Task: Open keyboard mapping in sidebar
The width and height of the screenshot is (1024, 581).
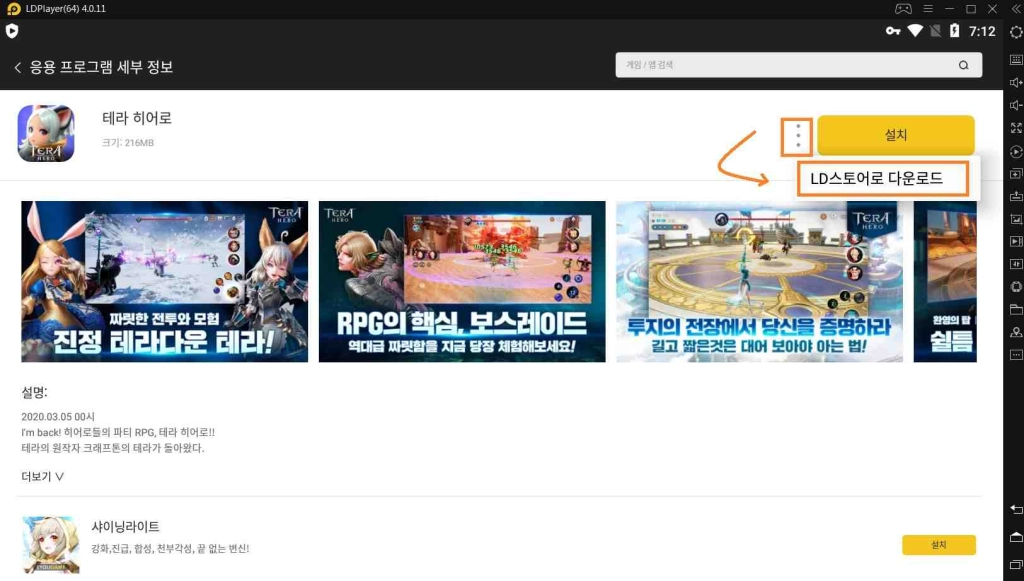Action: [1016, 59]
